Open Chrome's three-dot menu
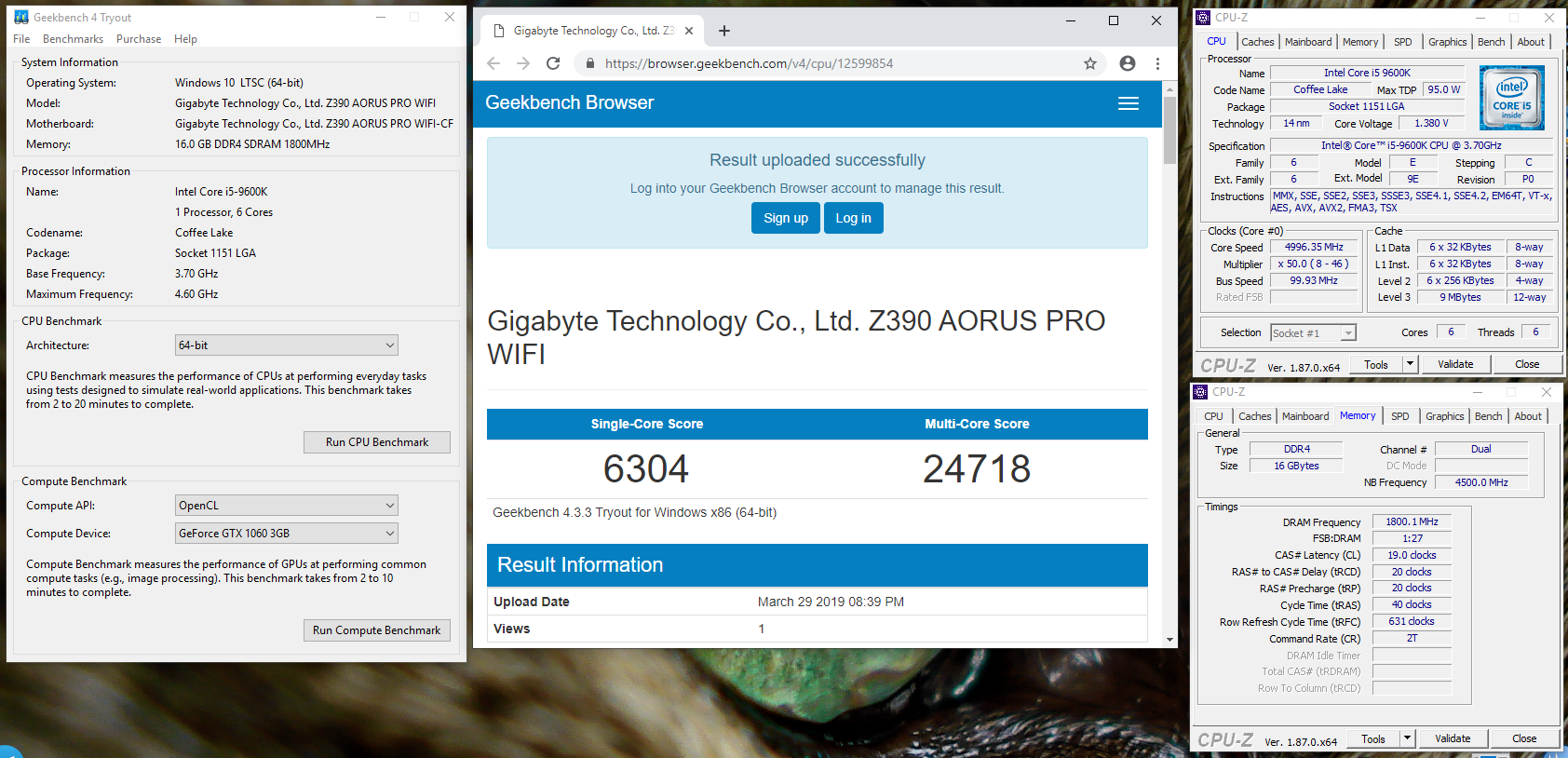The image size is (1568, 758). tap(1157, 63)
